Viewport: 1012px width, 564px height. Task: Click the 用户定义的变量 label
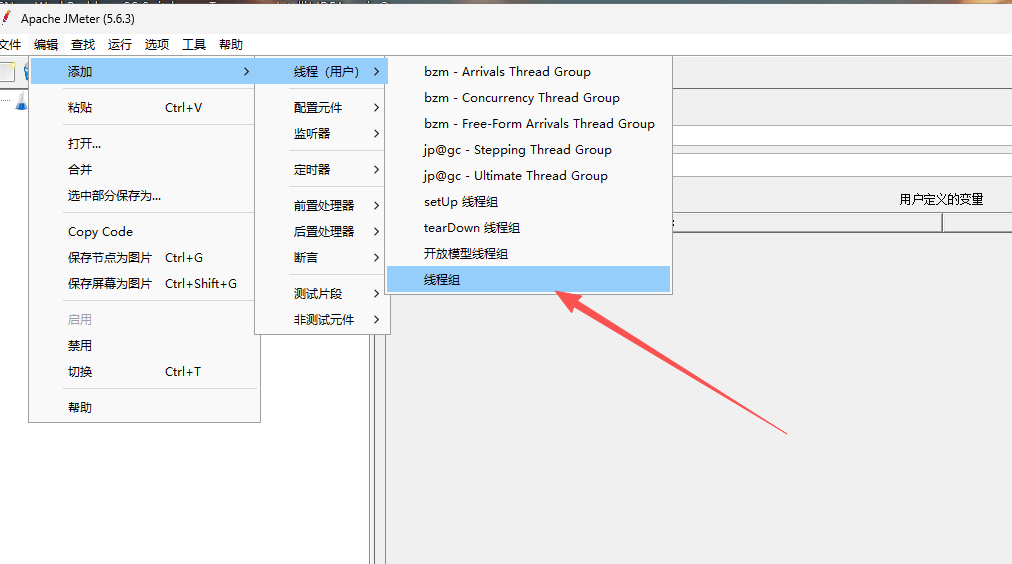pos(941,199)
